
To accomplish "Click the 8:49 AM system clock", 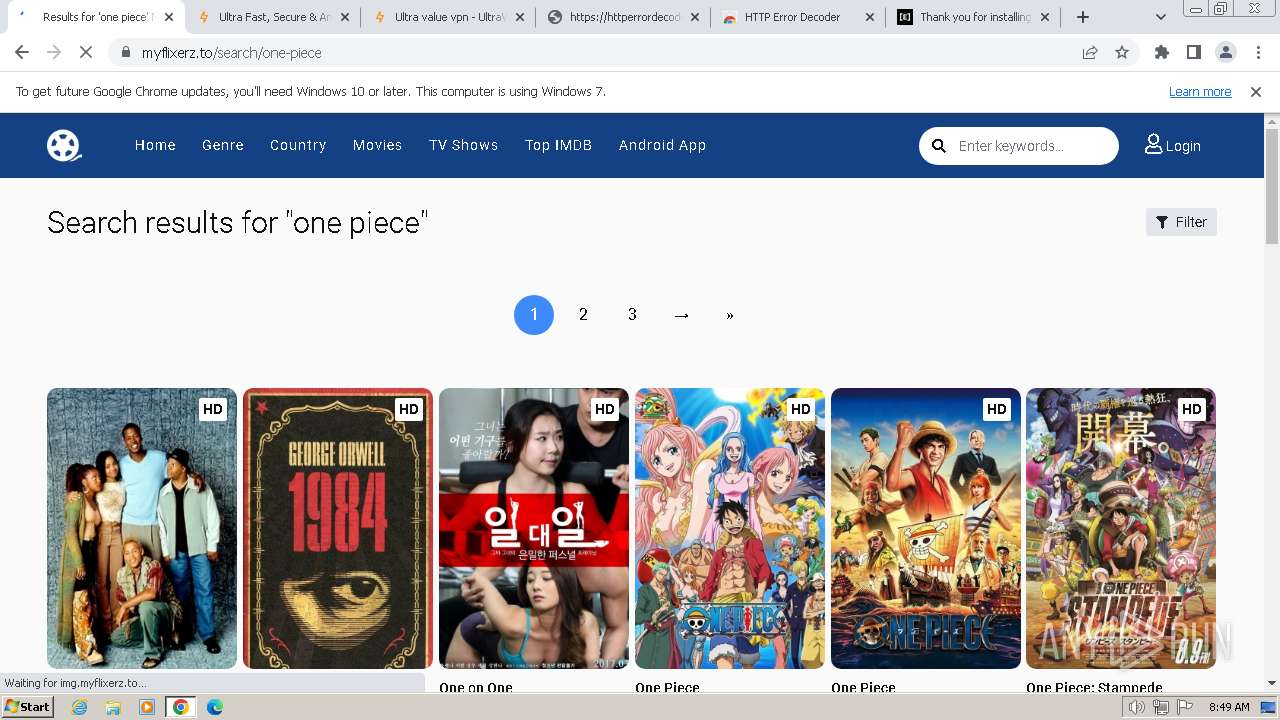I will (1229, 707).
